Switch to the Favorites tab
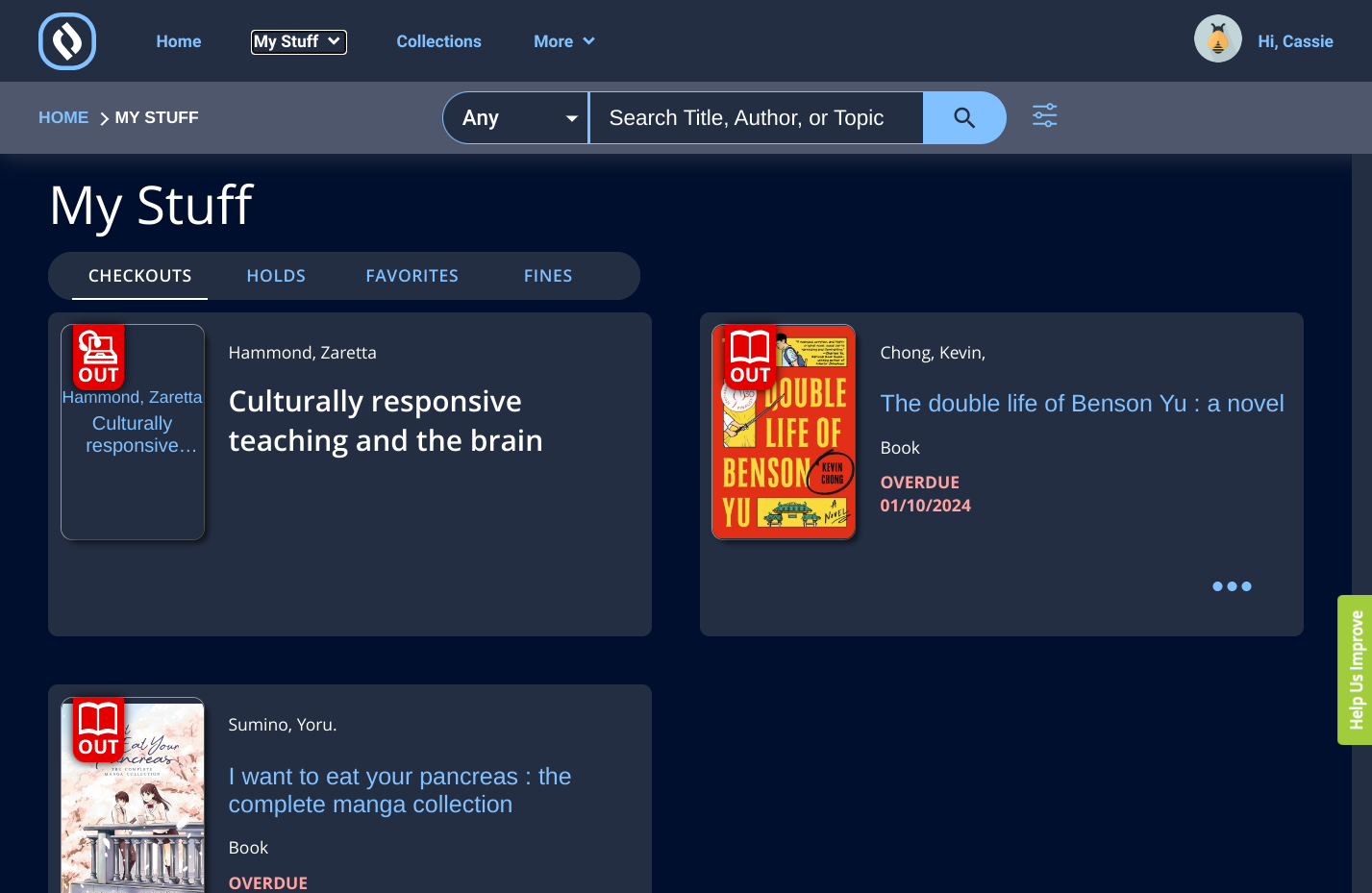 pos(412,276)
